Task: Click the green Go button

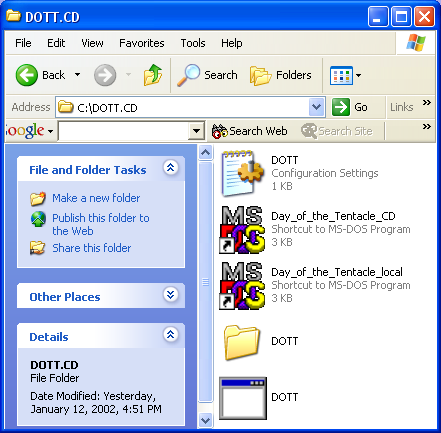Action: coord(350,107)
